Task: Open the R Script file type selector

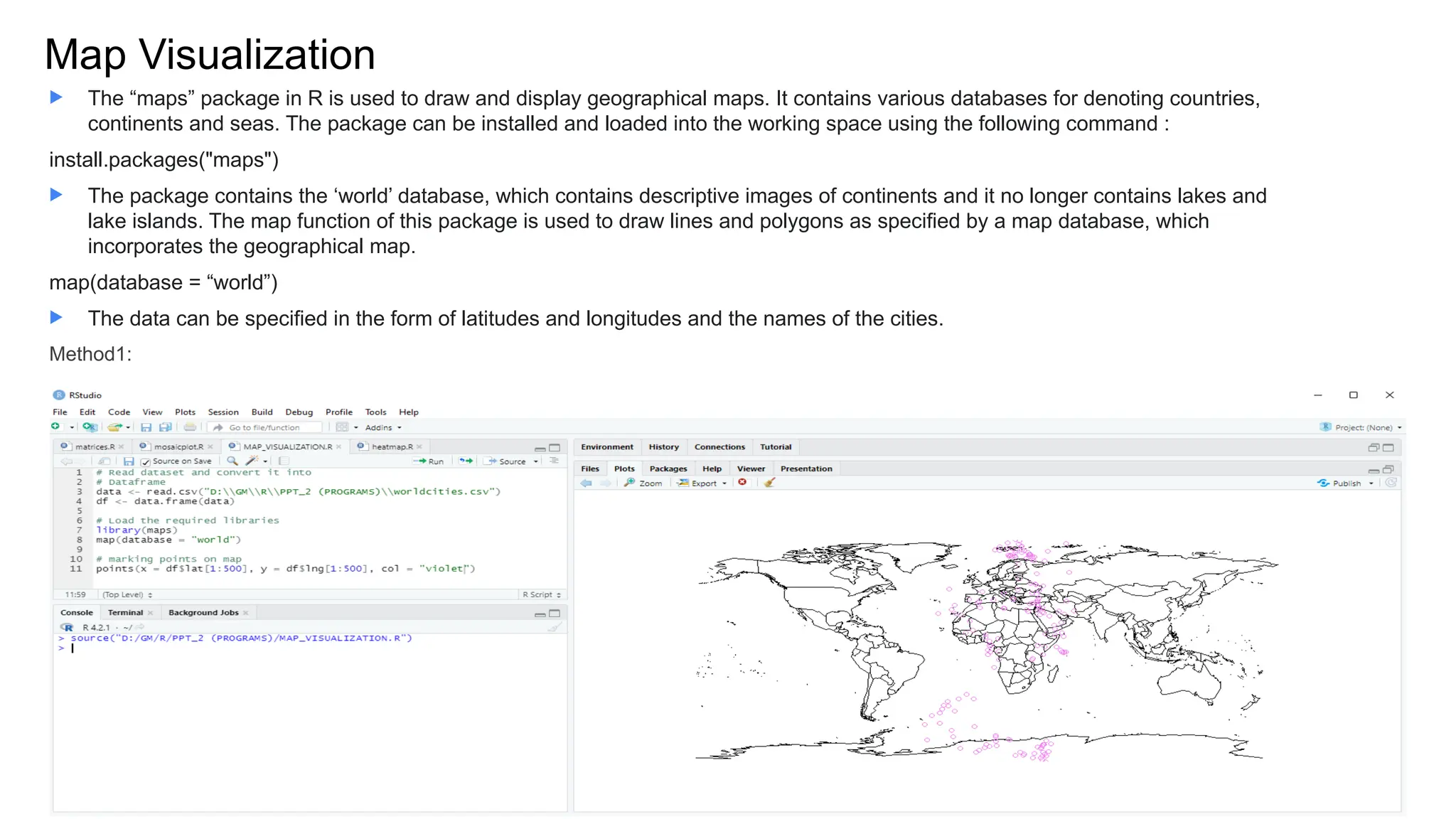Action: click(542, 594)
